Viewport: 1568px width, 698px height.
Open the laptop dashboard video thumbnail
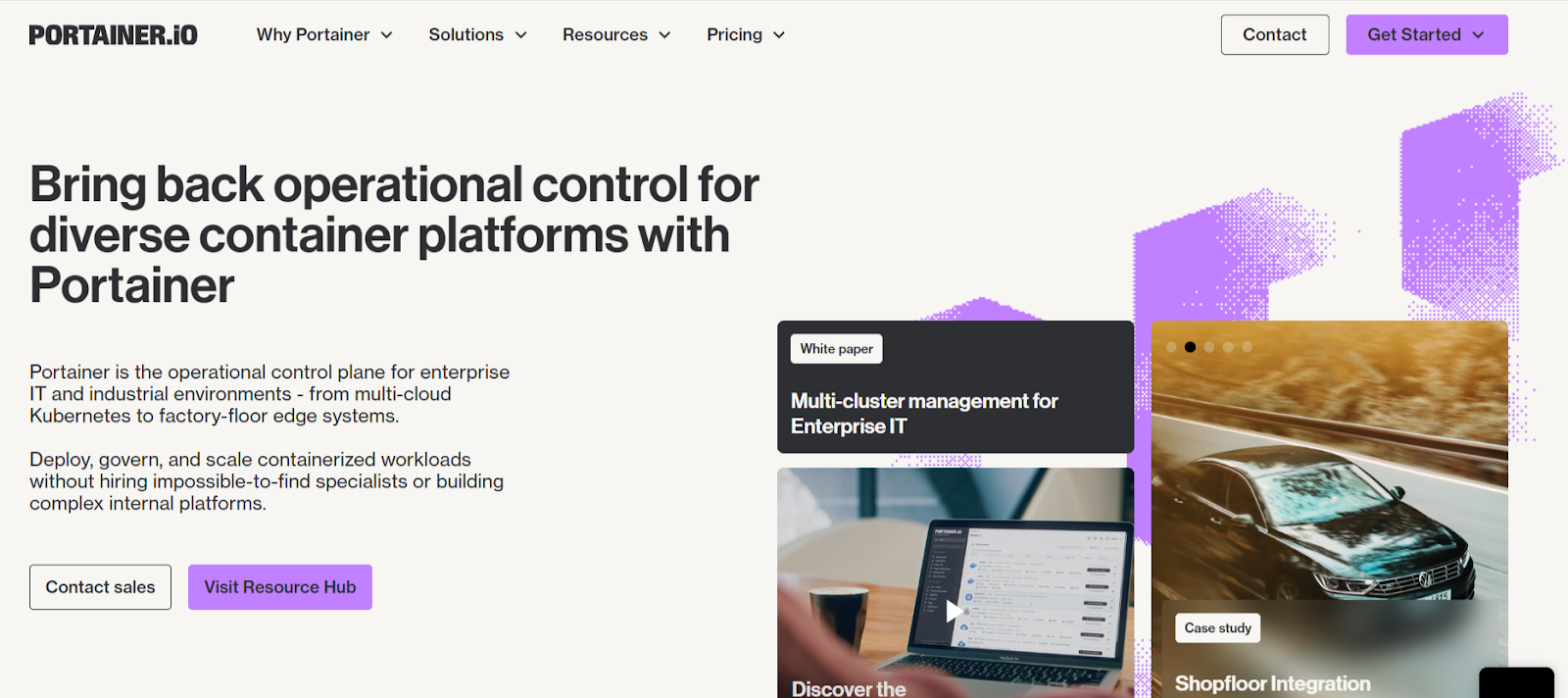click(x=955, y=582)
